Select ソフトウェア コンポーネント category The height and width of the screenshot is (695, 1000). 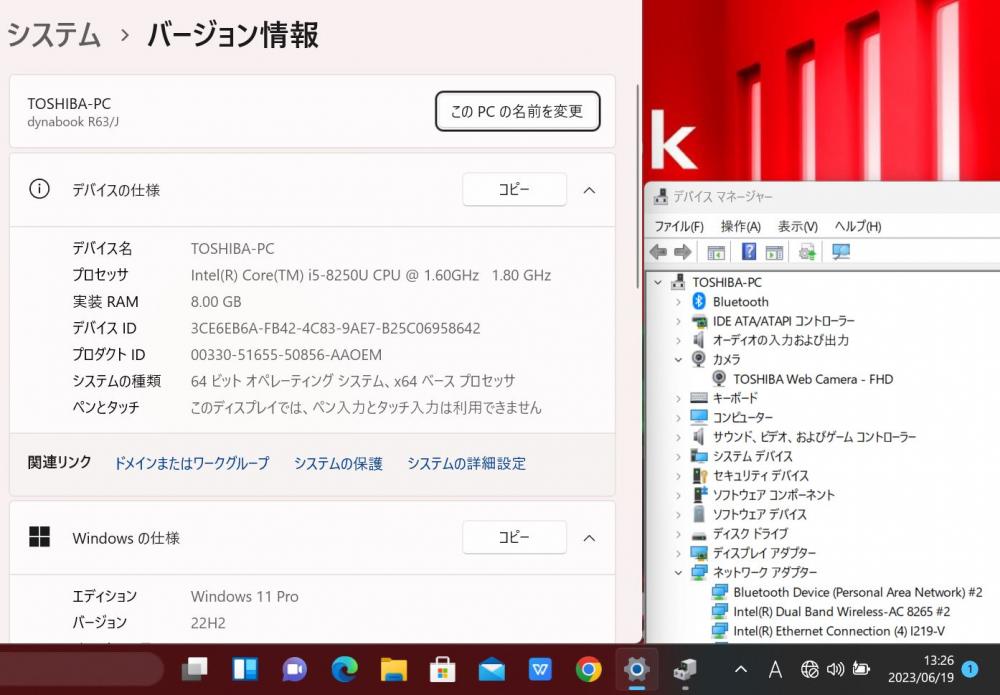point(773,495)
